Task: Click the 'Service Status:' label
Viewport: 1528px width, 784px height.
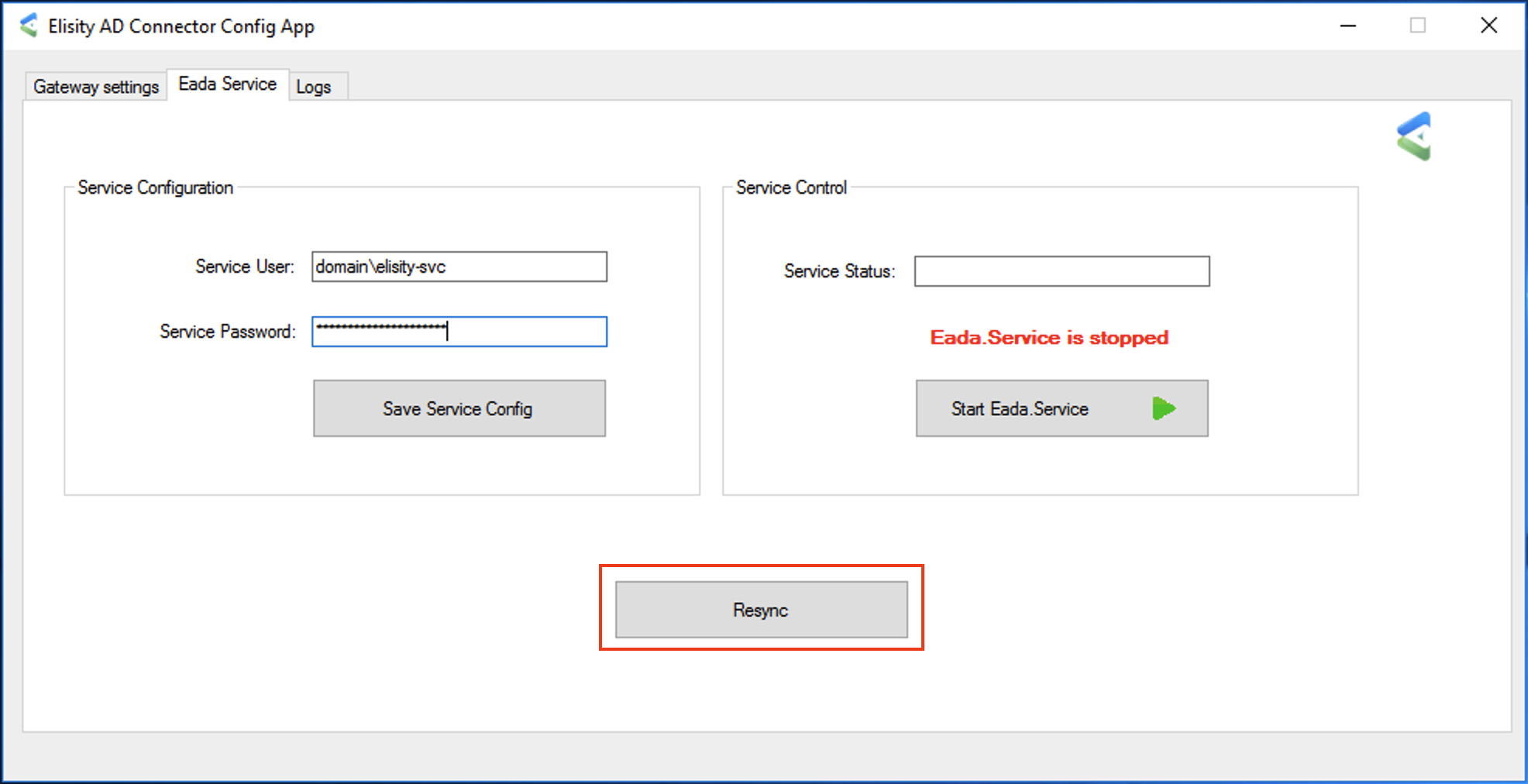Action: click(x=839, y=271)
